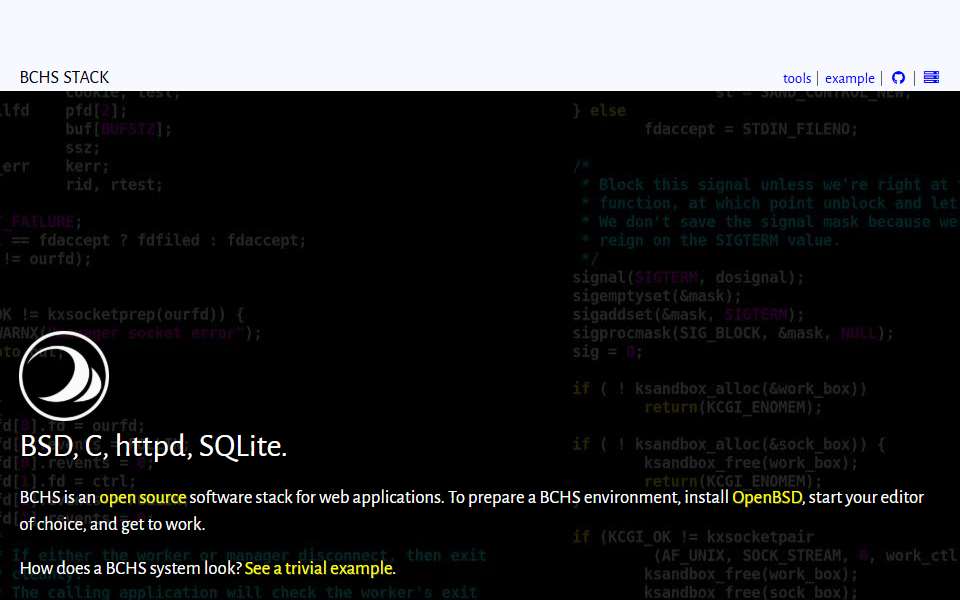Click the BSD, C, httpd, SQLite heading

pyautogui.click(x=153, y=446)
